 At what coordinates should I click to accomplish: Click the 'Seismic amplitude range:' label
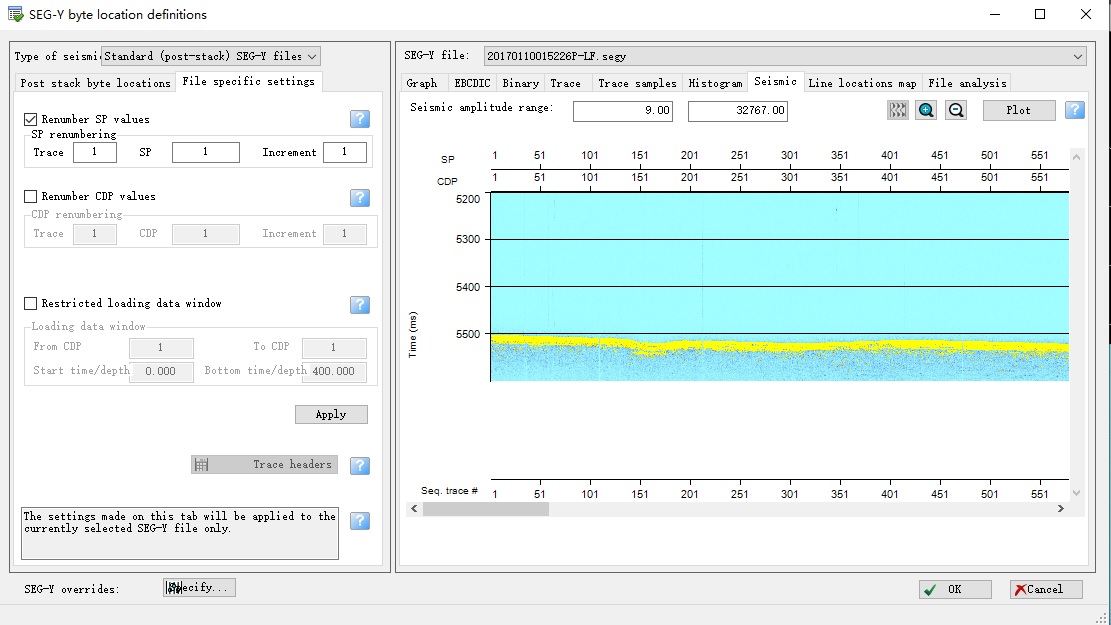tap(481, 108)
